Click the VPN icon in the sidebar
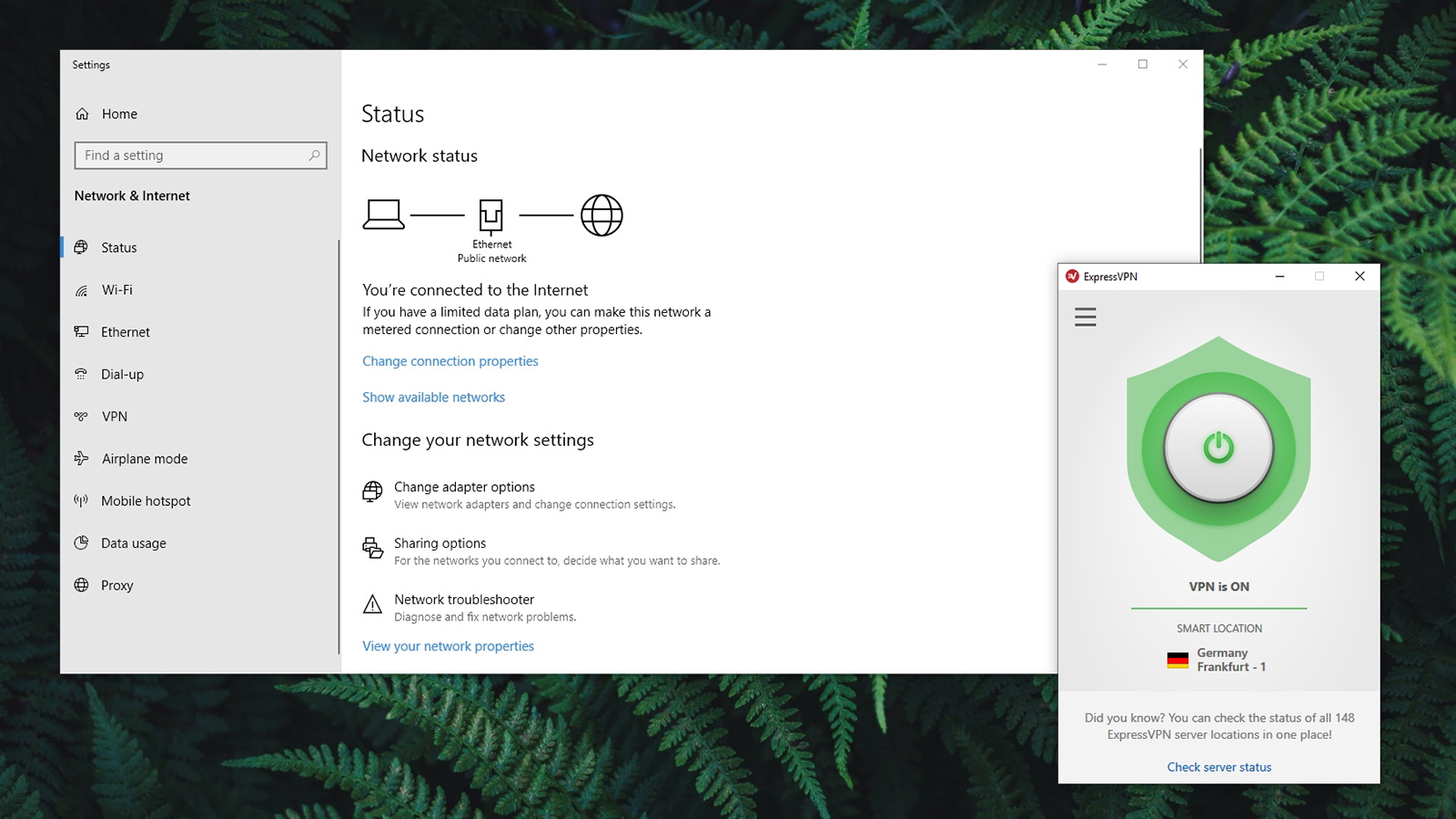The width and height of the screenshot is (1456, 819). [x=81, y=417]
